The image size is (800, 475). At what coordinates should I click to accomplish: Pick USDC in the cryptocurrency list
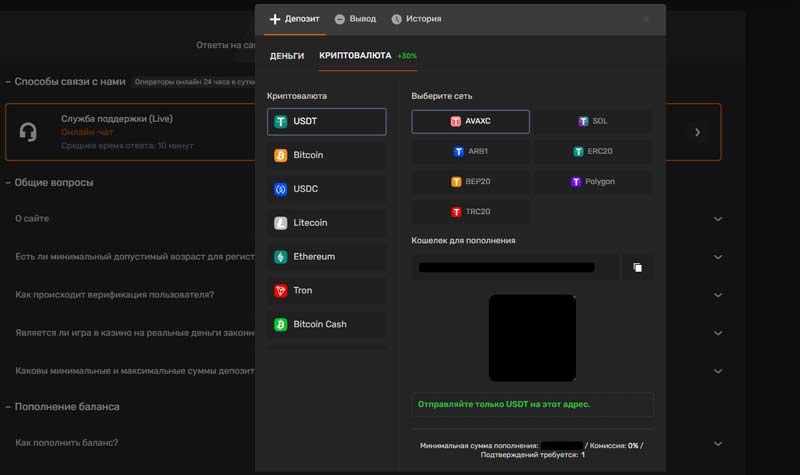click(x=326, y=189)
